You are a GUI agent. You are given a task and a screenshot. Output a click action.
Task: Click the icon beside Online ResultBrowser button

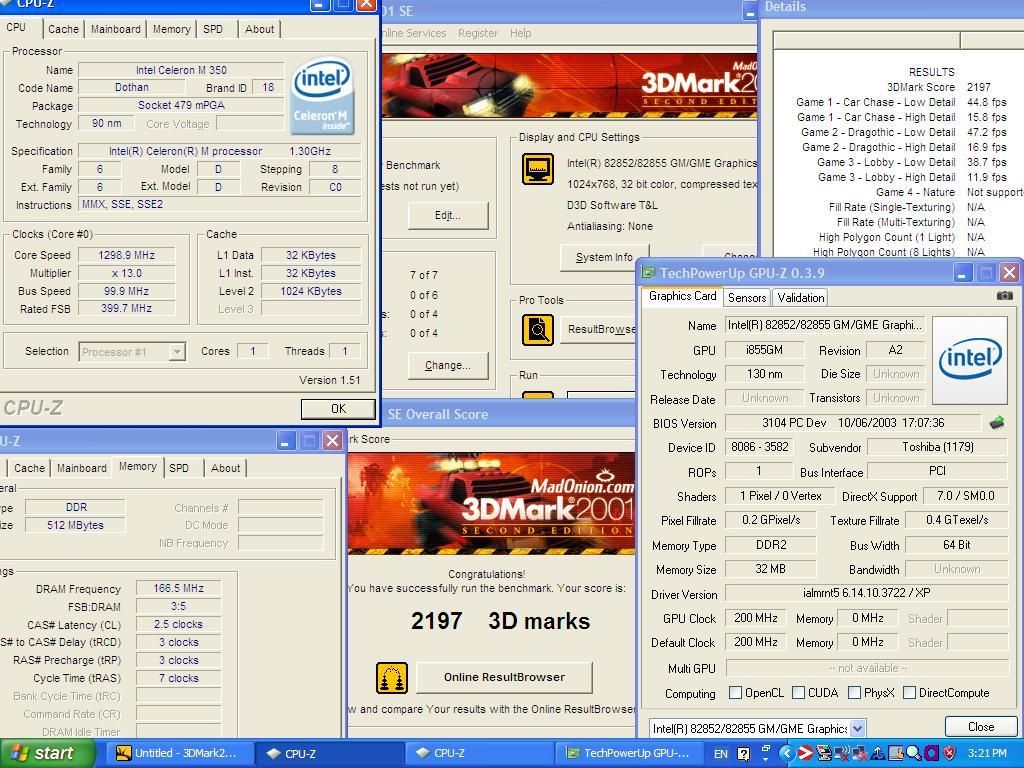(x=392, y=677)
